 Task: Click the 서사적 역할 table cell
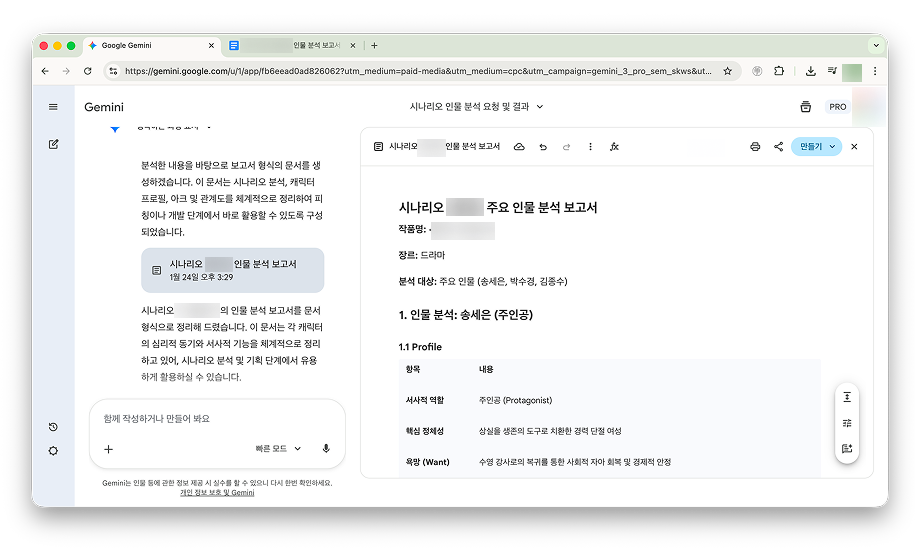point(425,400)
